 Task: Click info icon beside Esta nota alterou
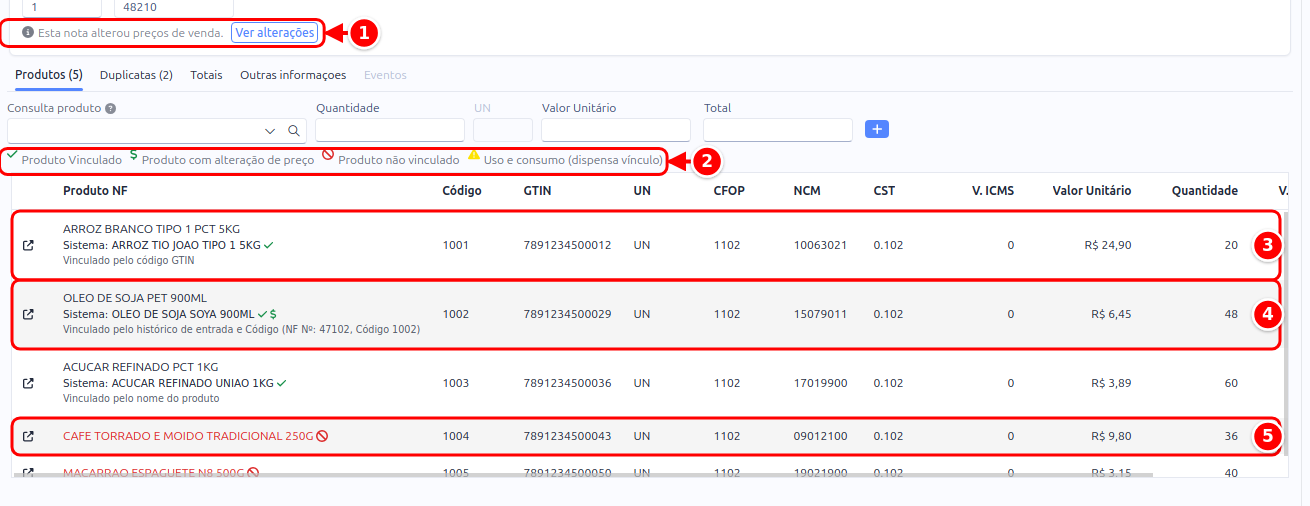(x=28, y=33)
